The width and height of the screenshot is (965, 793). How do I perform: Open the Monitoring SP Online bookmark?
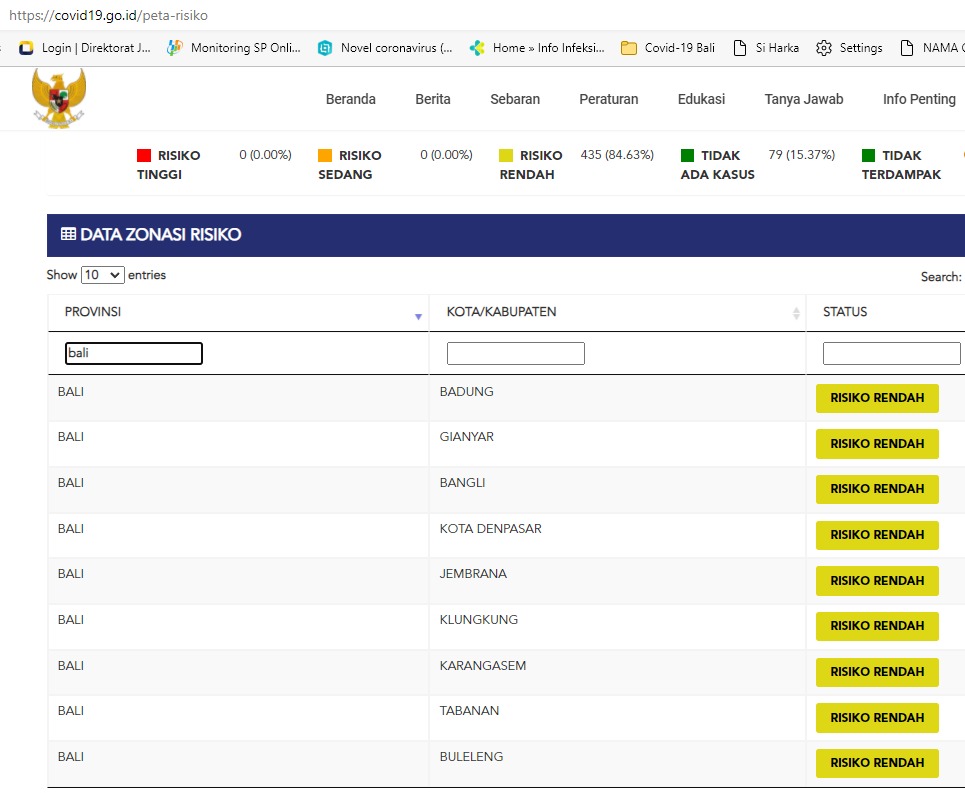pyautogui.click(x=234, y=48)
